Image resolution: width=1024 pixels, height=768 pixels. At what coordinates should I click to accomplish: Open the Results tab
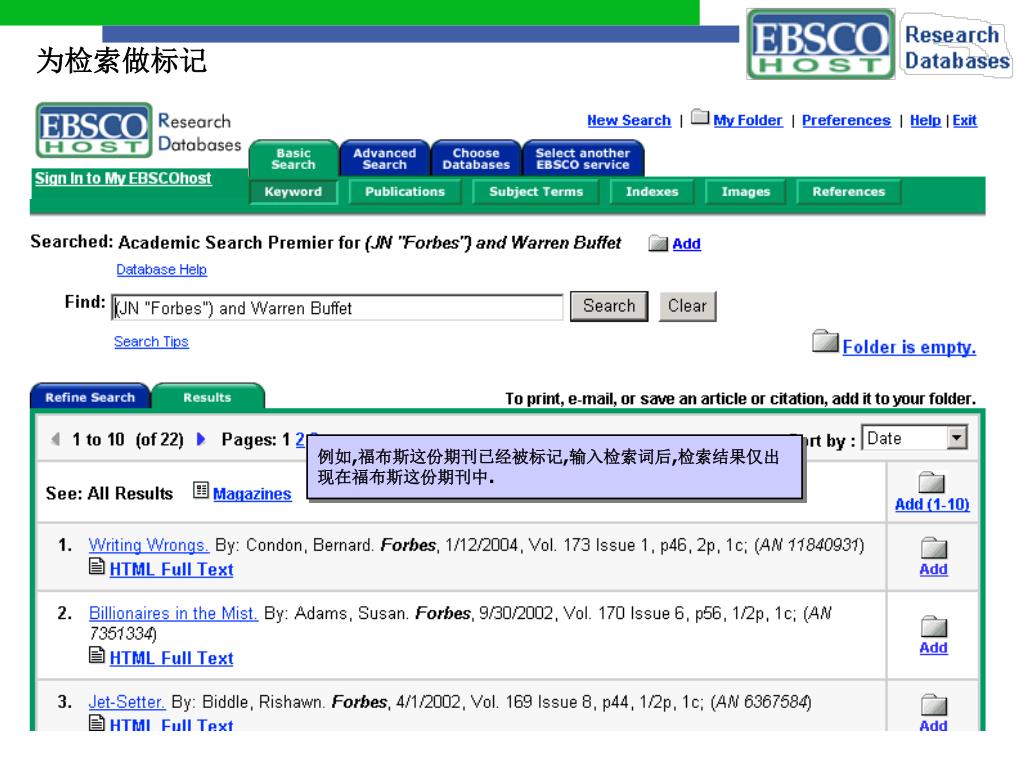(x=208, y=397)
